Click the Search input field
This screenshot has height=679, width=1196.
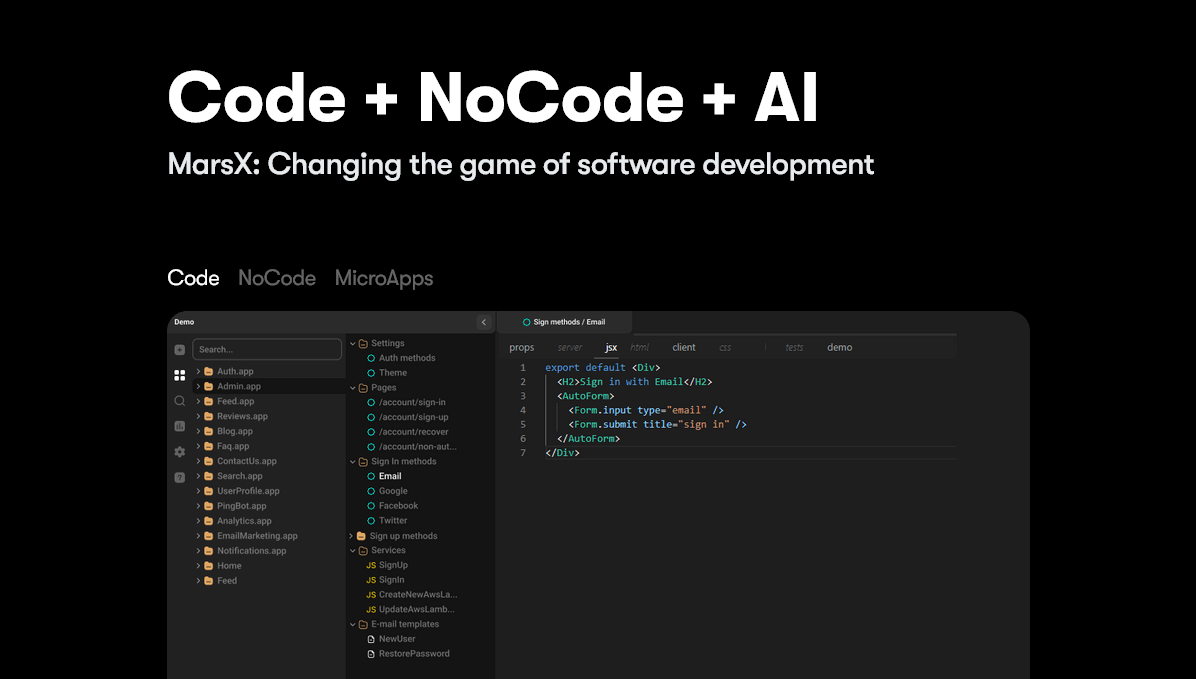click(267, 349)
